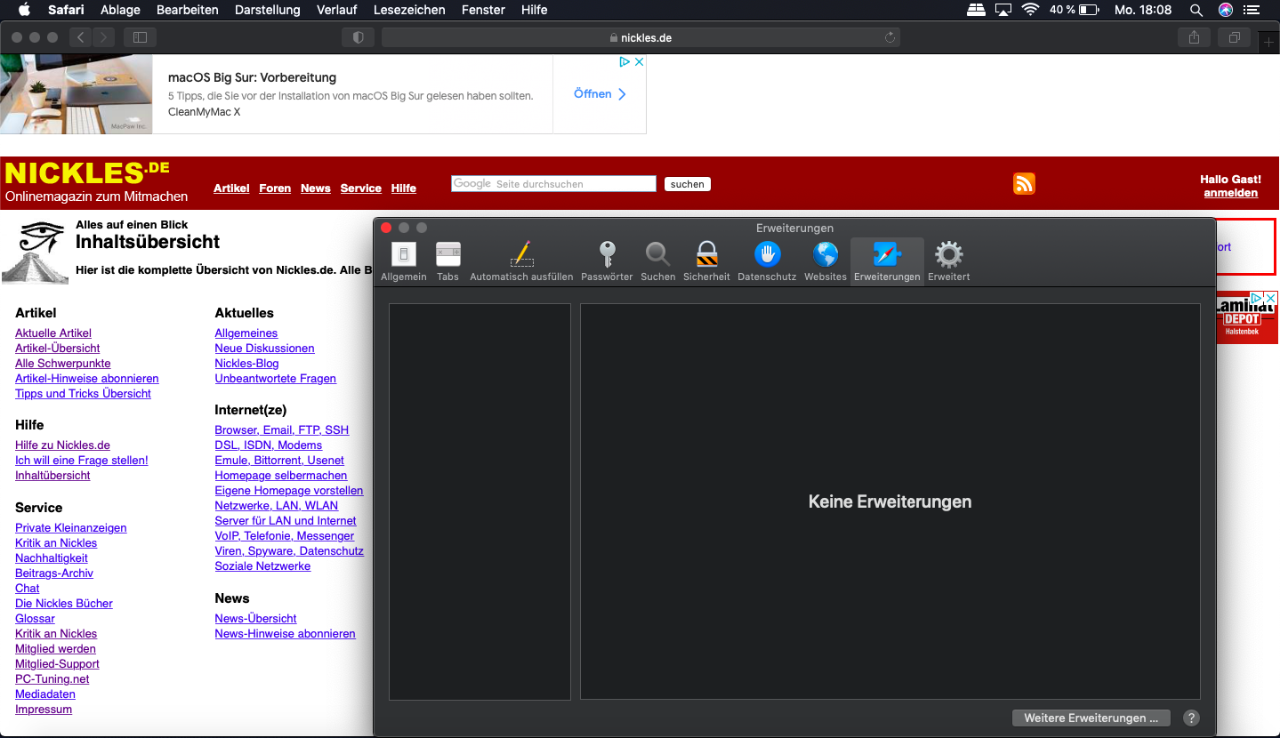
Task: Add a new Safari tab
Action: click(x=1270, y=42)
